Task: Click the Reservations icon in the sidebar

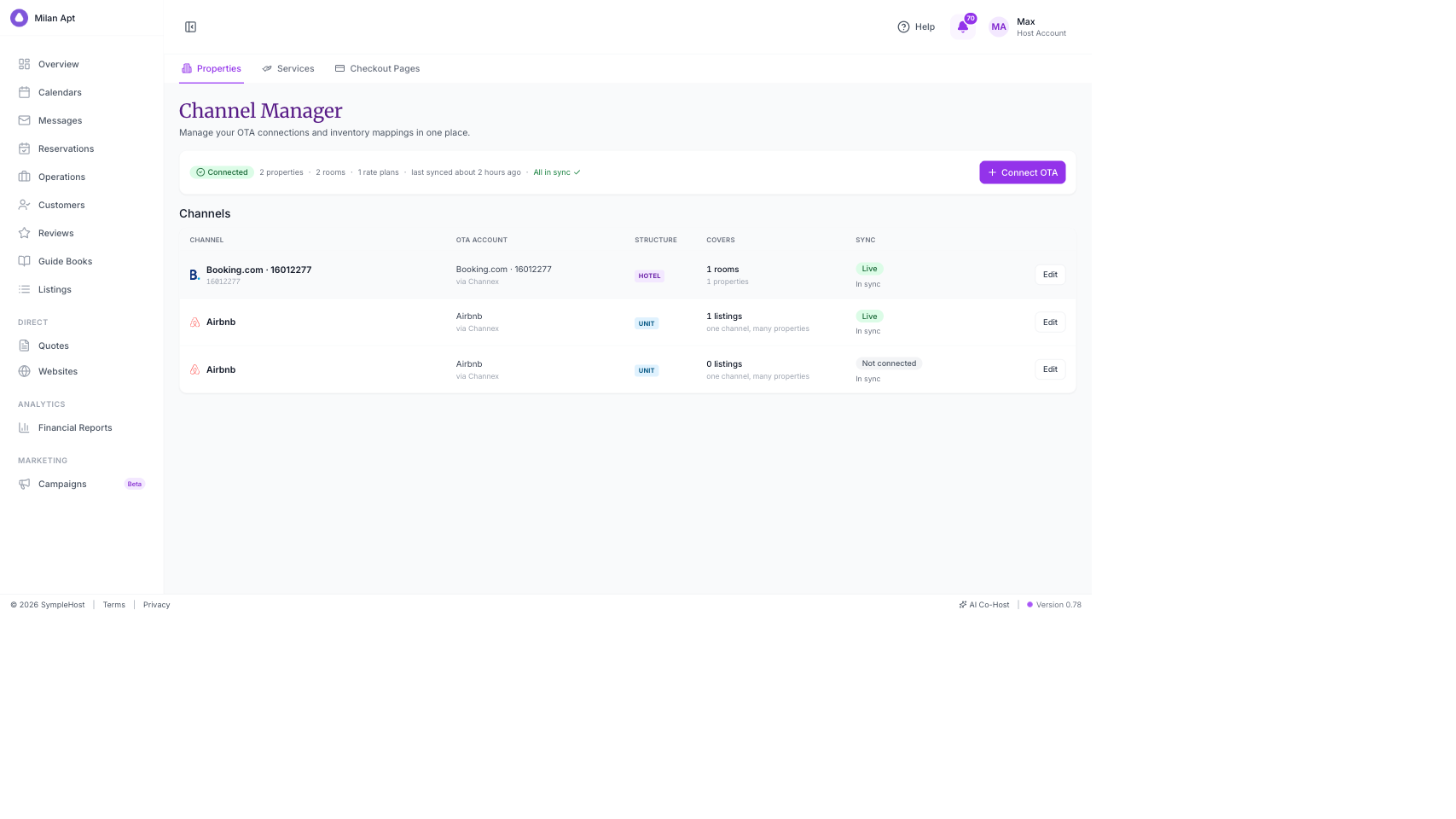Action: tap(24, 148)
